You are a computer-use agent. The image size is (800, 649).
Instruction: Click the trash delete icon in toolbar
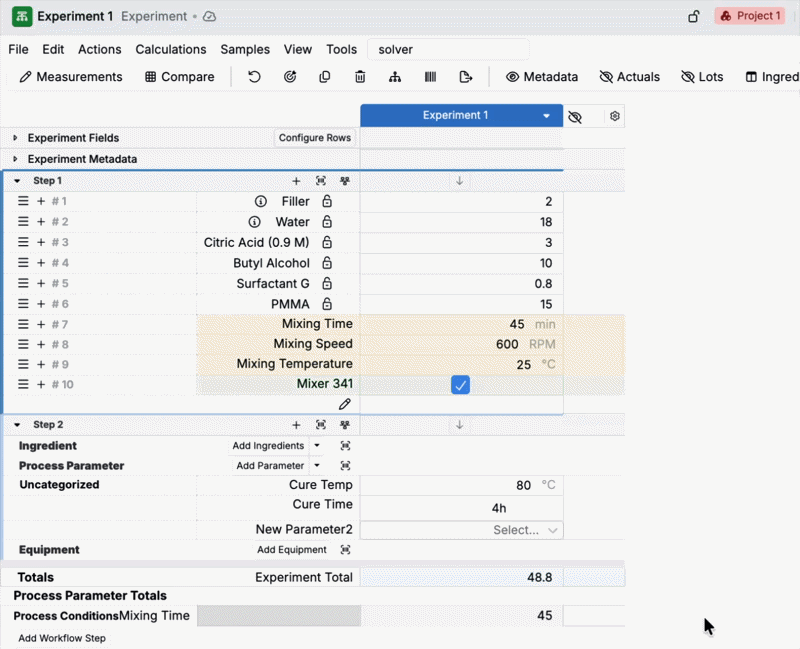(x=360, y=77)
